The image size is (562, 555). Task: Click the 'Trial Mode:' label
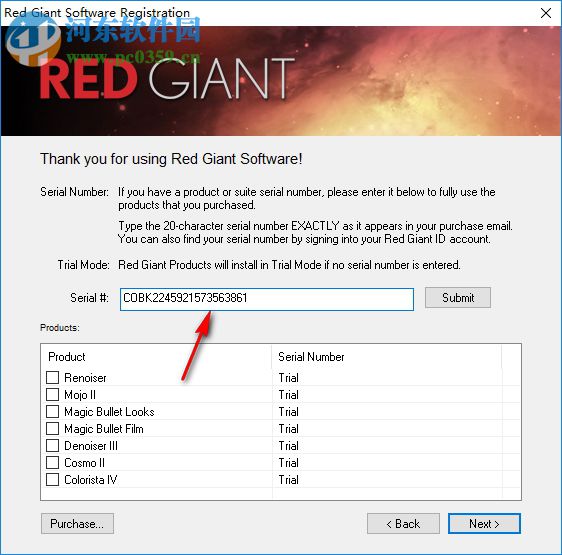pyautogui.click(x=84, y=265)
